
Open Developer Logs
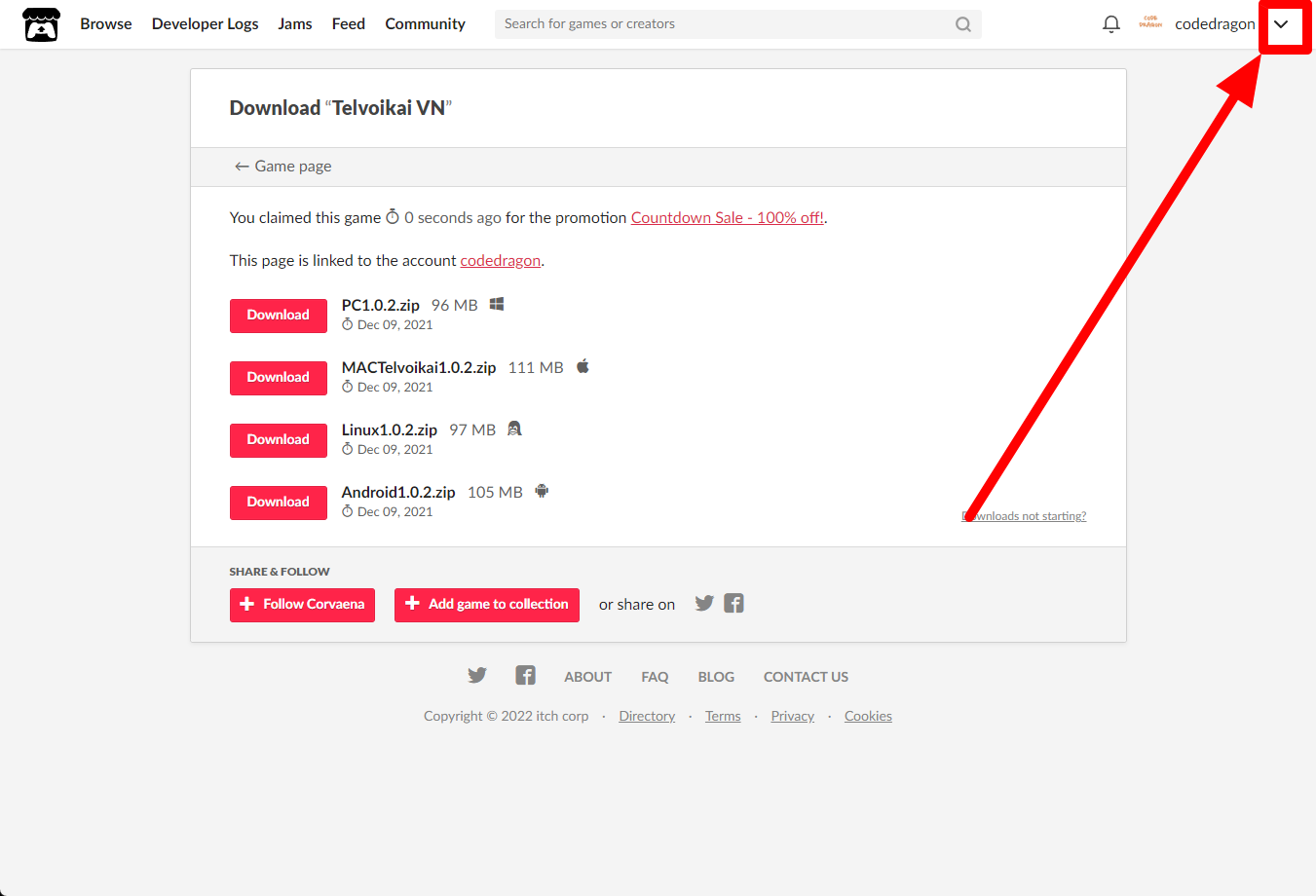[x=206, y=24]
